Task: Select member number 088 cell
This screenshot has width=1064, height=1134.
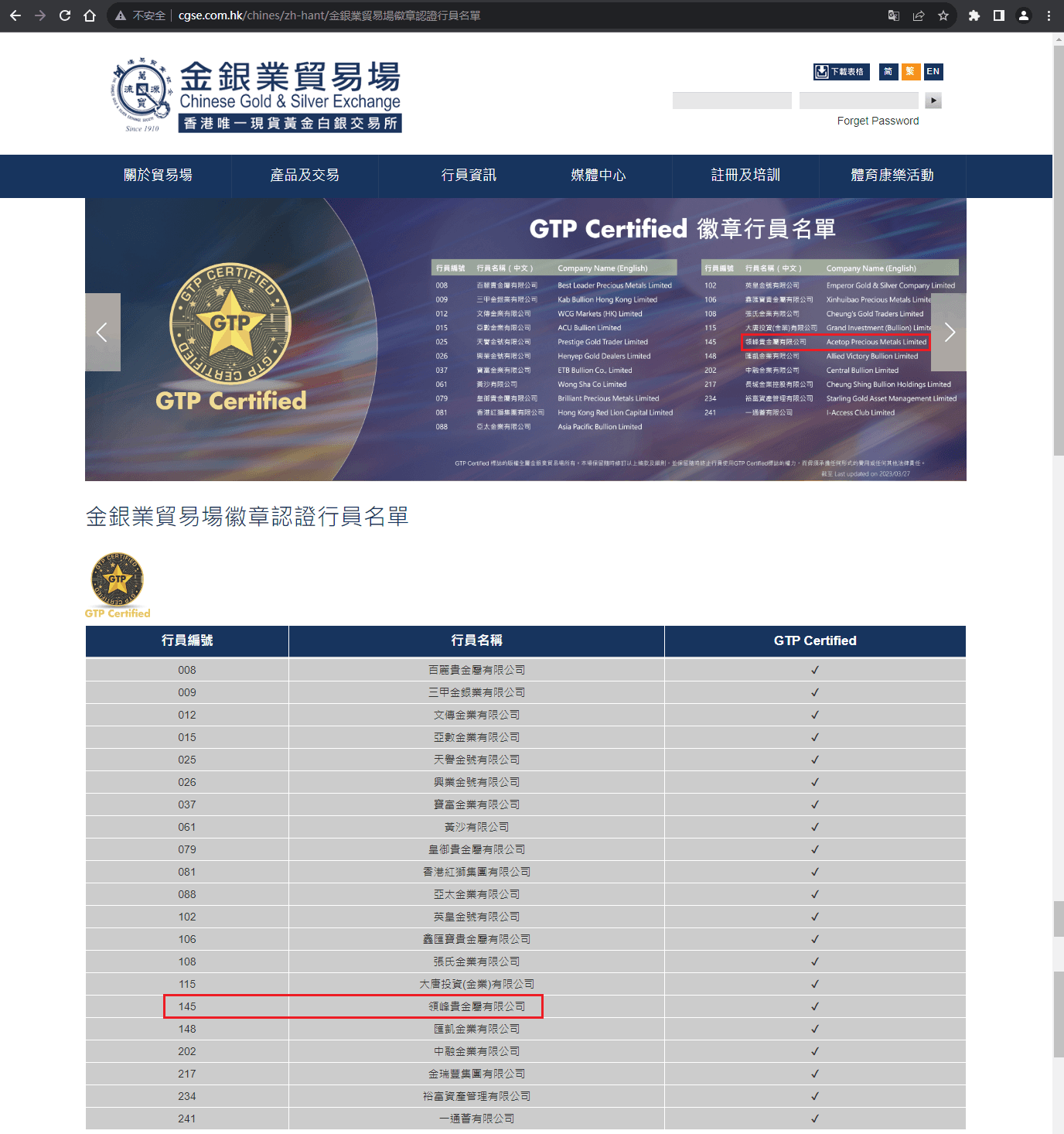Action: coord(187,894)
